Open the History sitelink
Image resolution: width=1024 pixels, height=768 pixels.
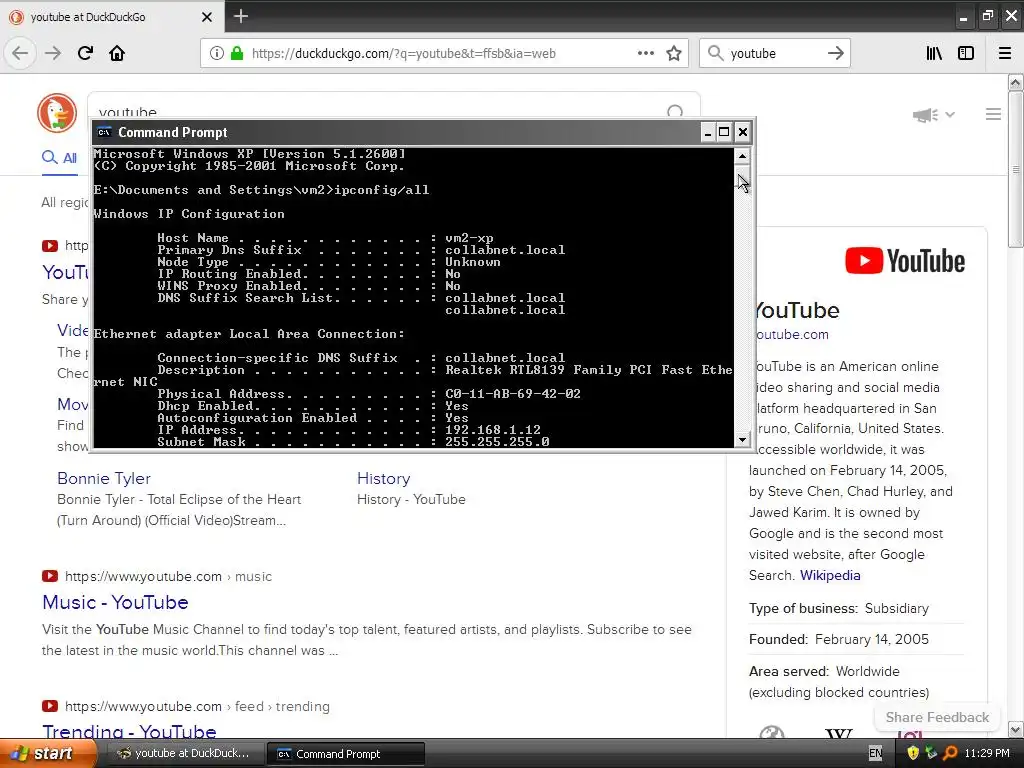pos(383,478)
